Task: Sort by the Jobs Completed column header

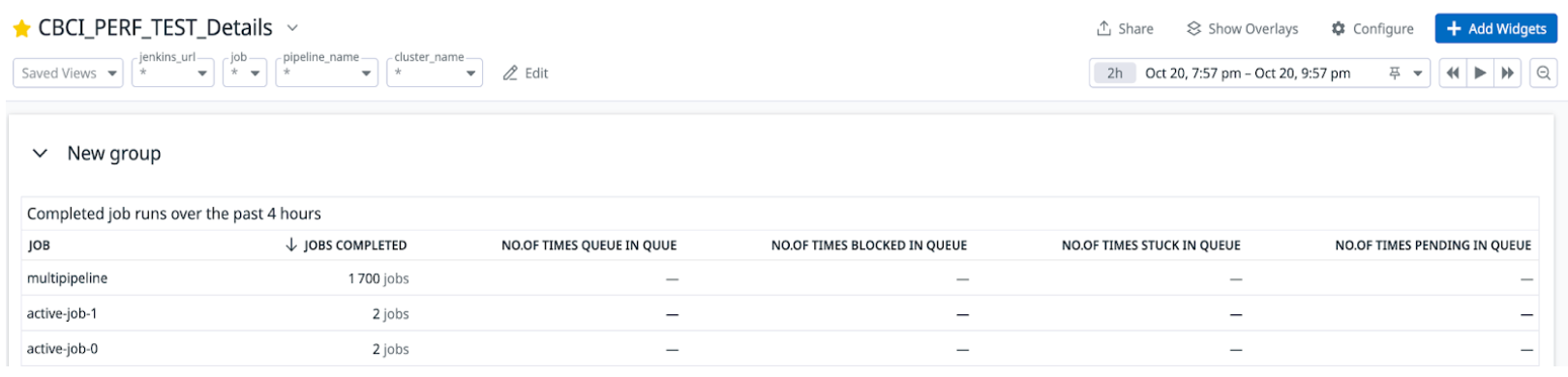Action: tap(347, 246)
